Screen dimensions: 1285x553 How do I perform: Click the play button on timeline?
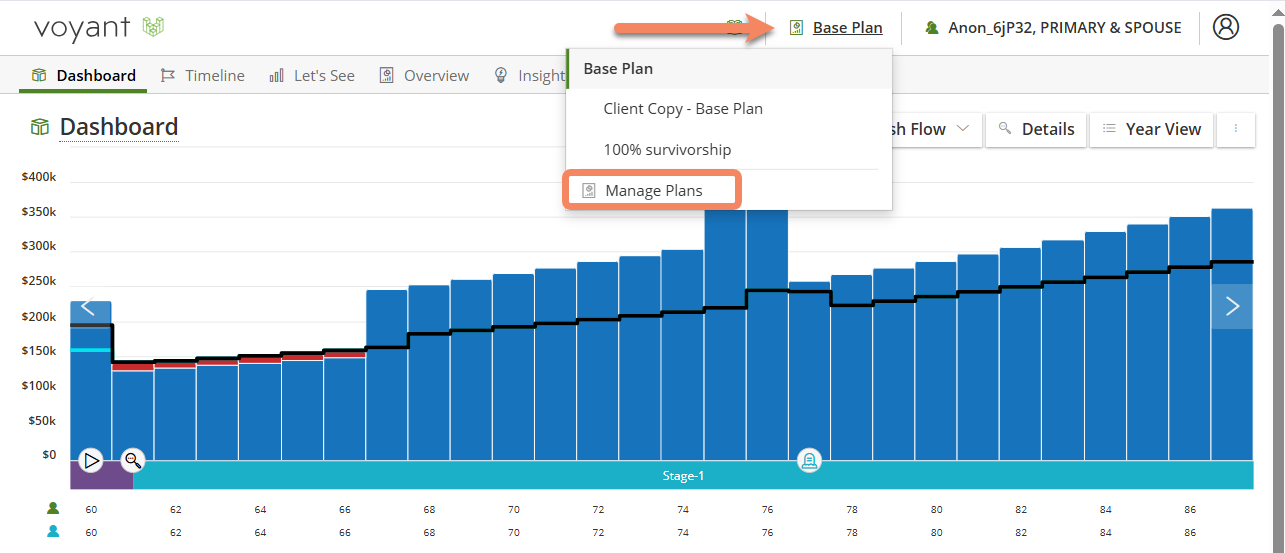tap(91, 460)
